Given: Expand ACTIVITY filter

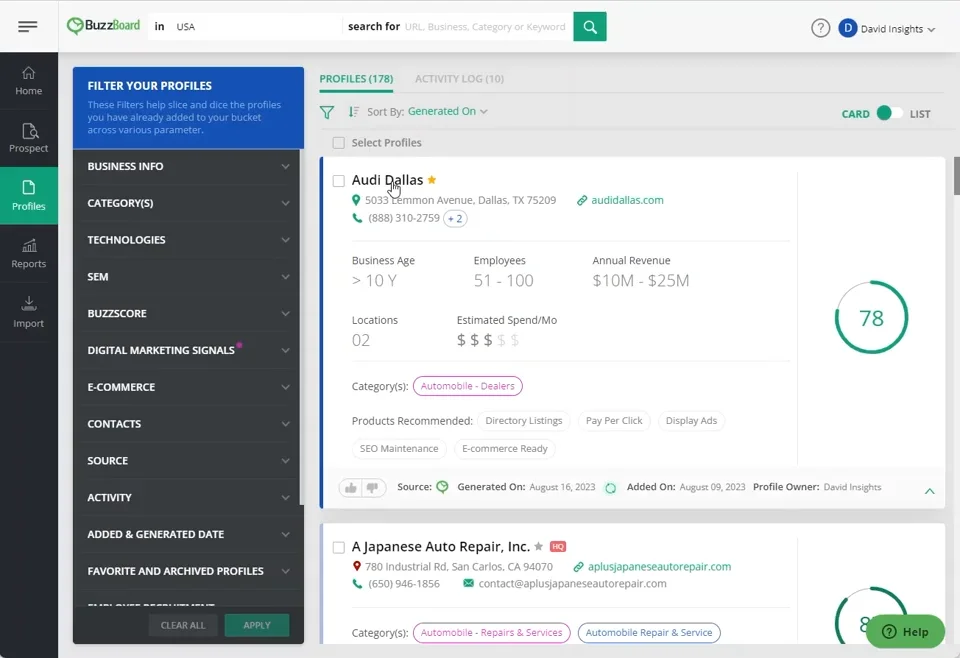Looking at the screenshot, I should point(188,497).
